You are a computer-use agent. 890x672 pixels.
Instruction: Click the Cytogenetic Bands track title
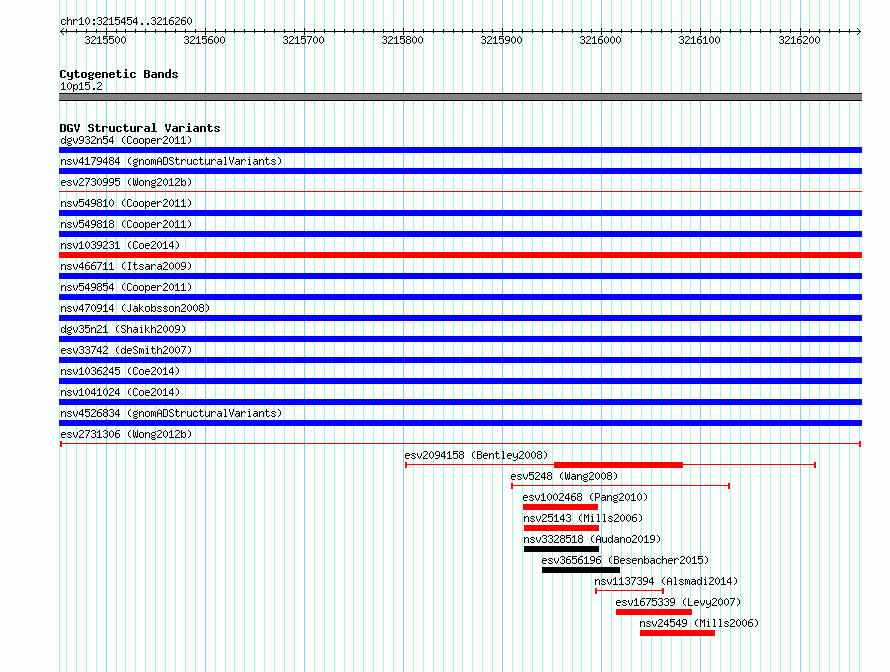pyautogui.click(x=119, y=74)
